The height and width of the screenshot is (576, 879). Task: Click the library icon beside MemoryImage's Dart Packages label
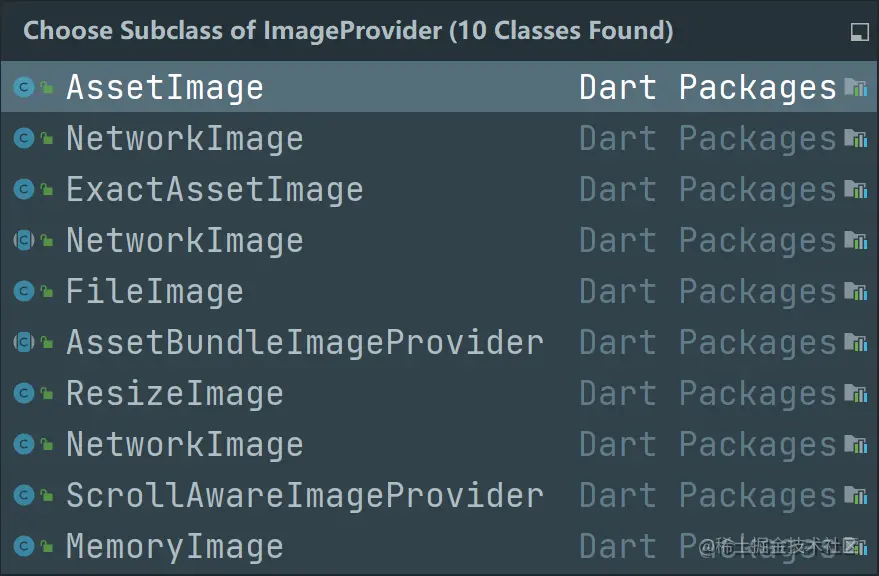click(856, 546)
